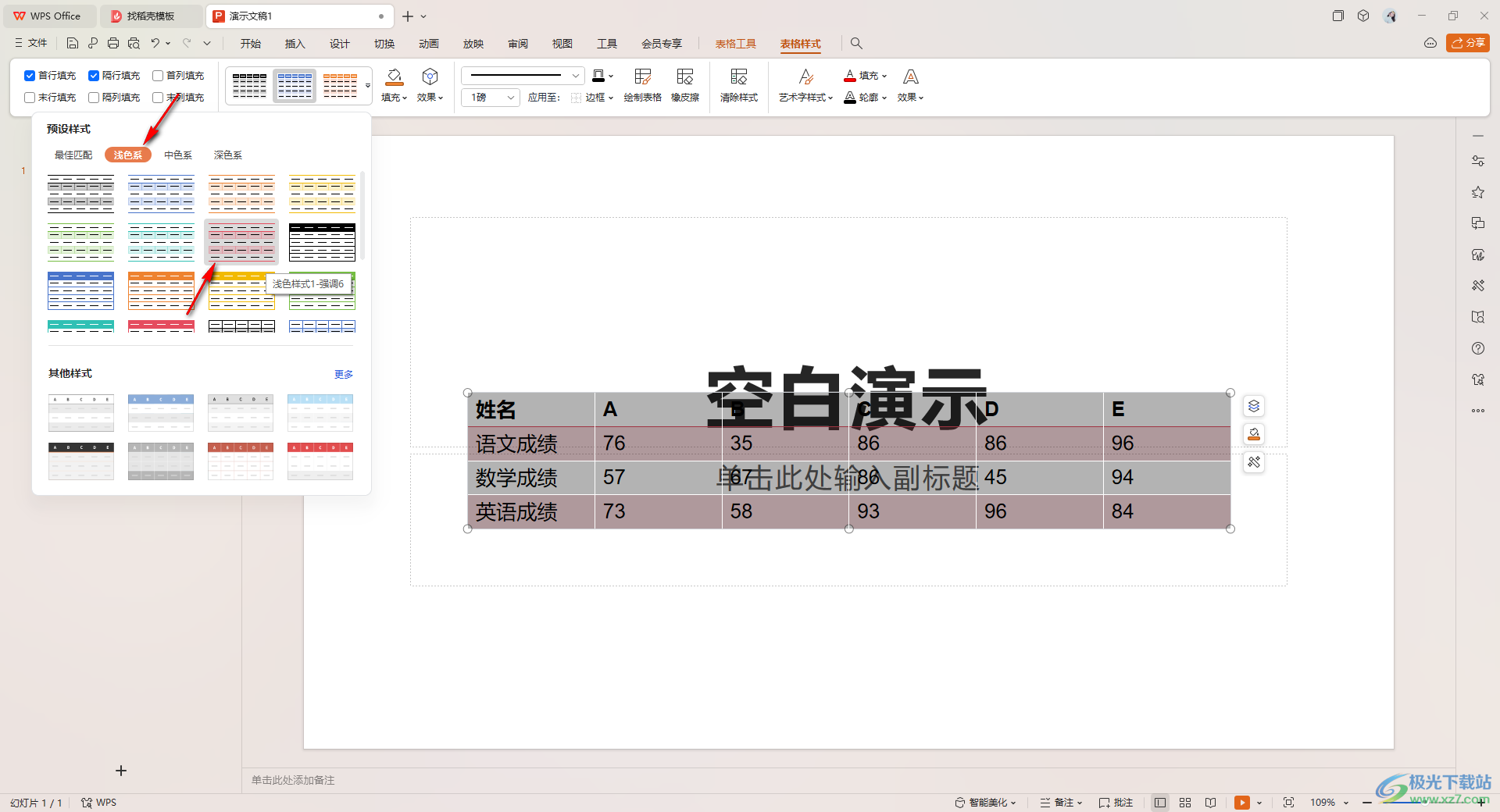The image size is (1500, 812).
Task: Click the Redo arrow icon
Action: tap(187, 43)
